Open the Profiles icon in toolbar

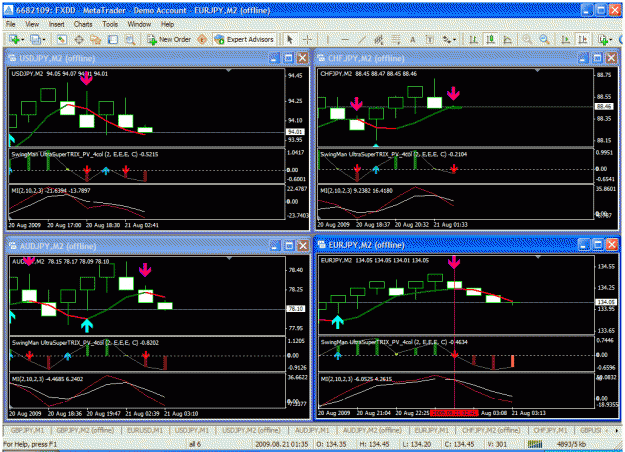tap(35, 39)
